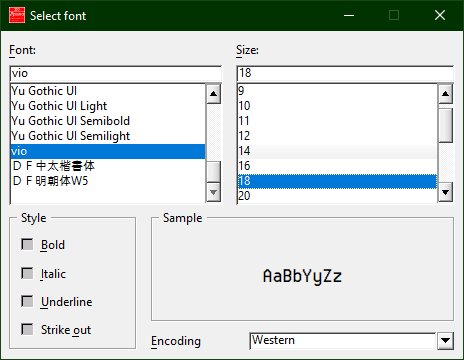
Task: Open the Encoding dropdown arrow
Action: click(445, 341)
